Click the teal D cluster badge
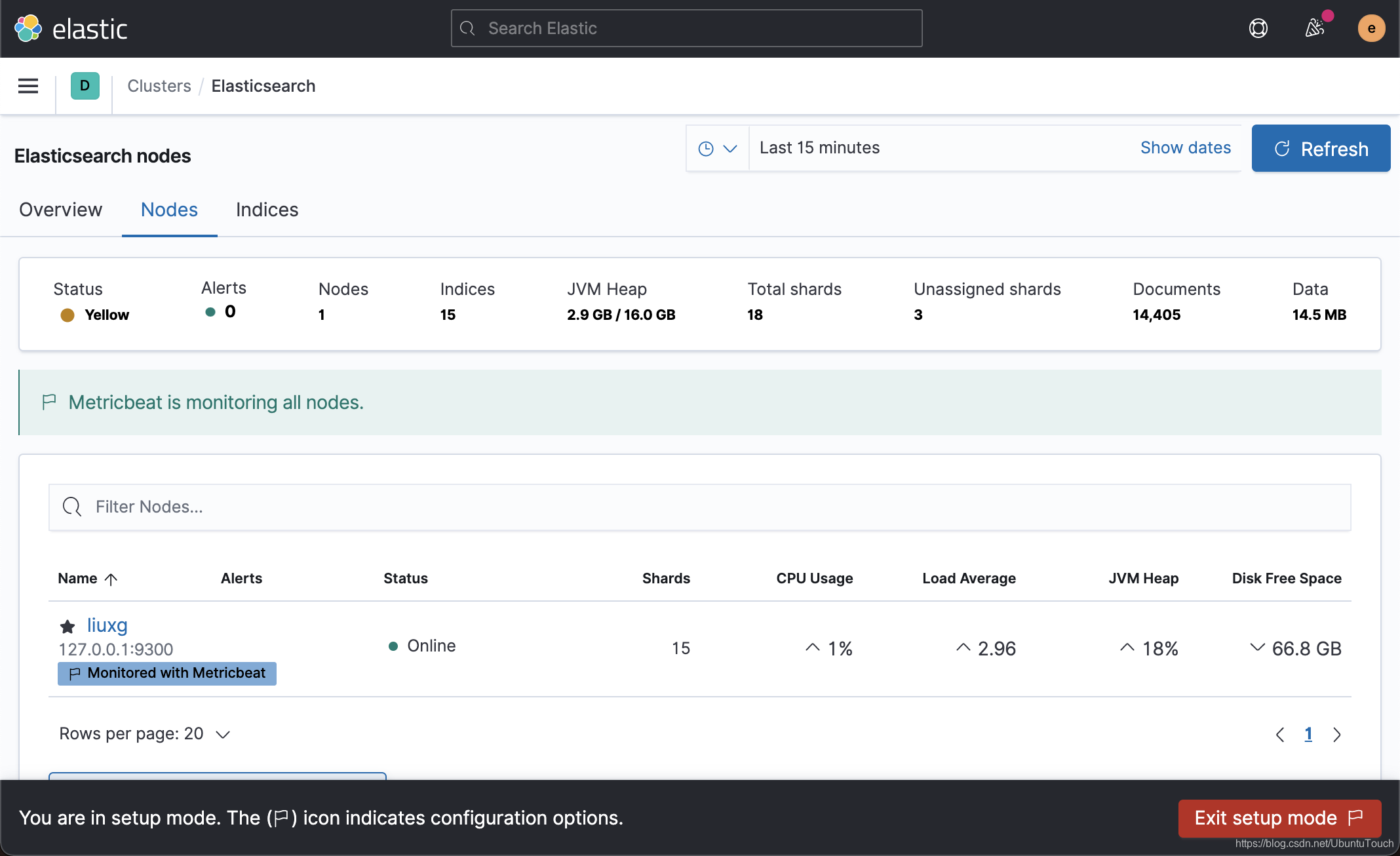Screen dimensions: 1400x856 pyautogui.click(x=84, y=86)
